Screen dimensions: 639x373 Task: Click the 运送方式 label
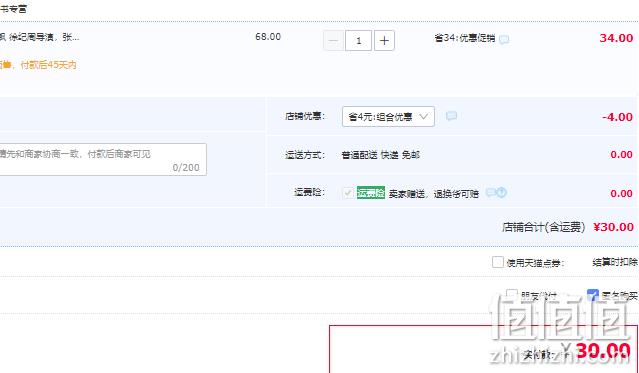pos(305,155)
